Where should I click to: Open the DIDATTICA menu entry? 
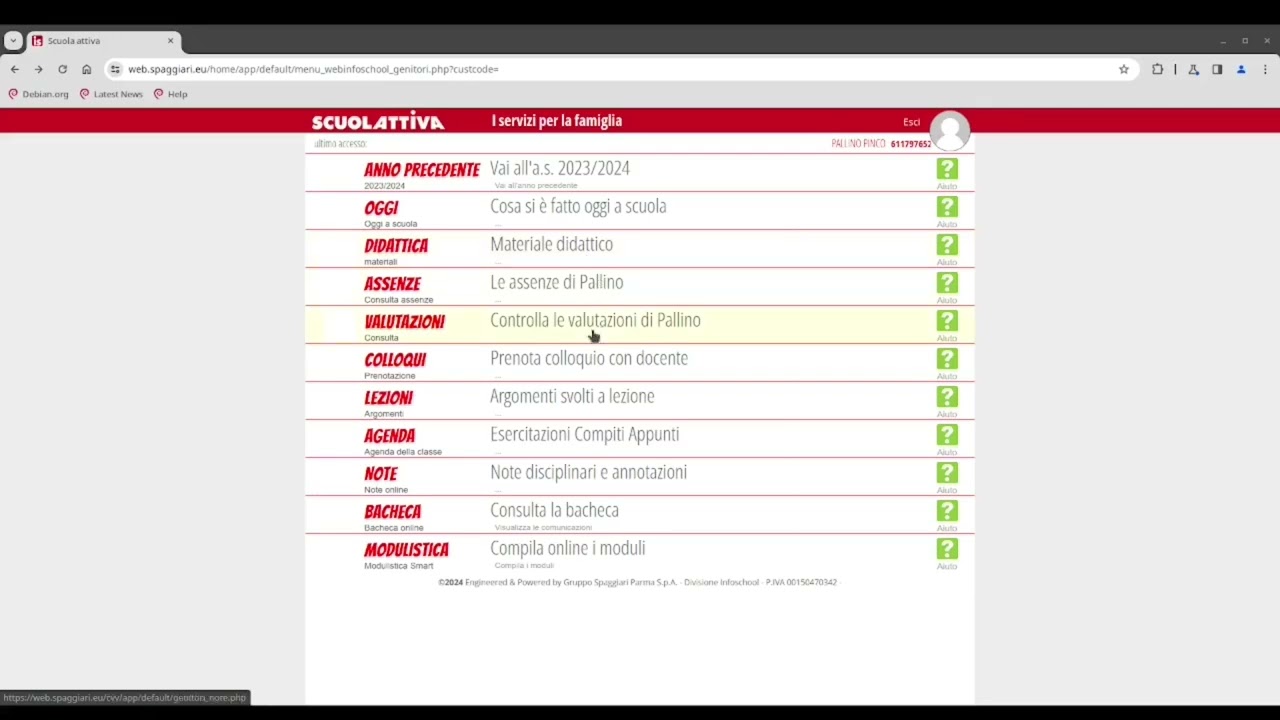(396, 246)
